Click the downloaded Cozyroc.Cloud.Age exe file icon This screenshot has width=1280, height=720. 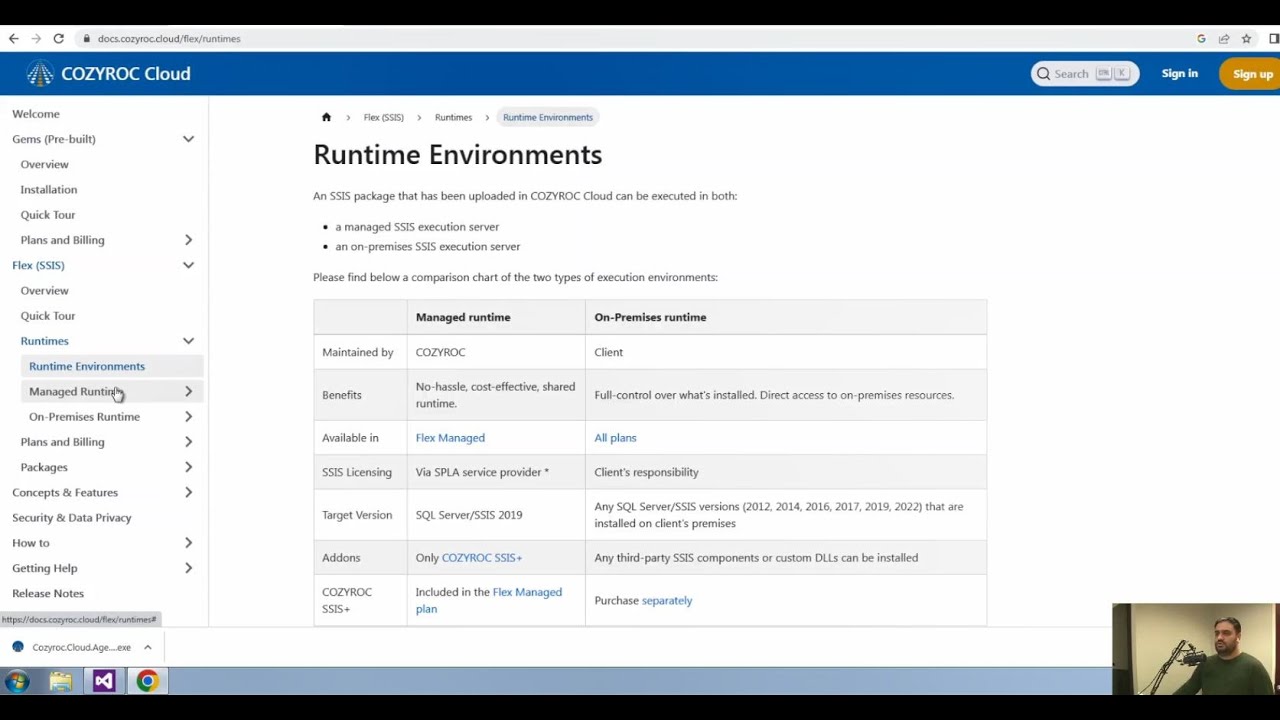tap(18, 647)
